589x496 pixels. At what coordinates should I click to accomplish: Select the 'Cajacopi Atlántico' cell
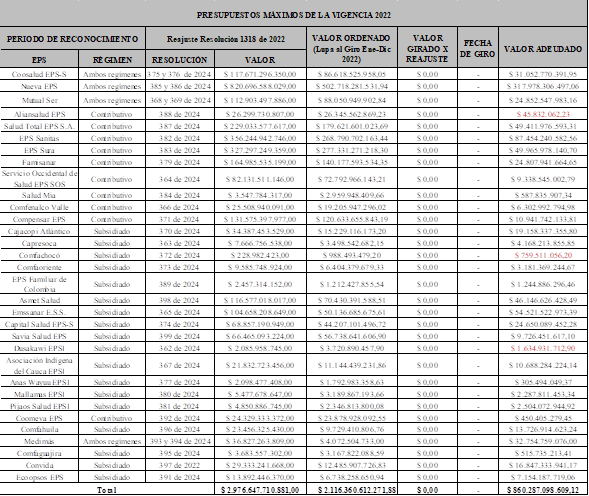click(x=39, y=231)
